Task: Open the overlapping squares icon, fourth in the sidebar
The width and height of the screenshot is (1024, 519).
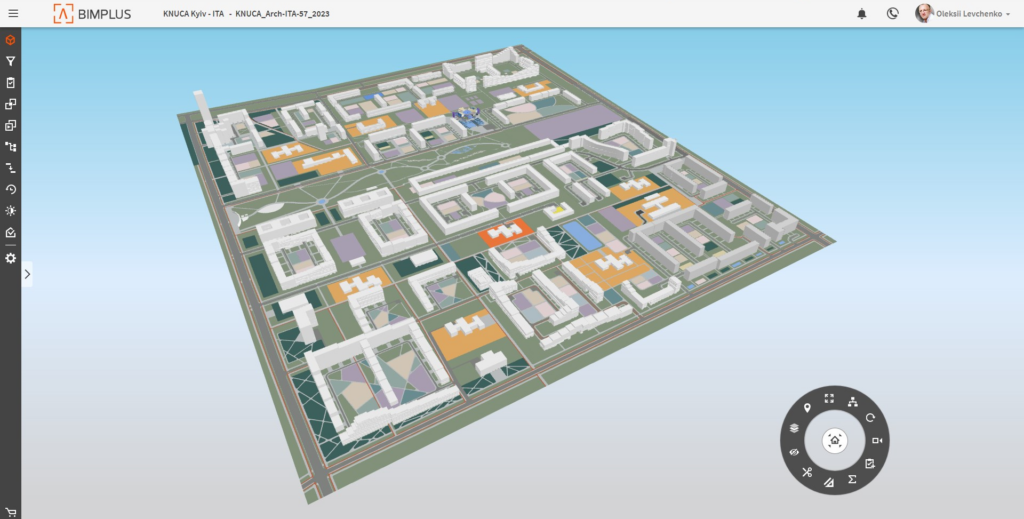Action: pos(10,104)
